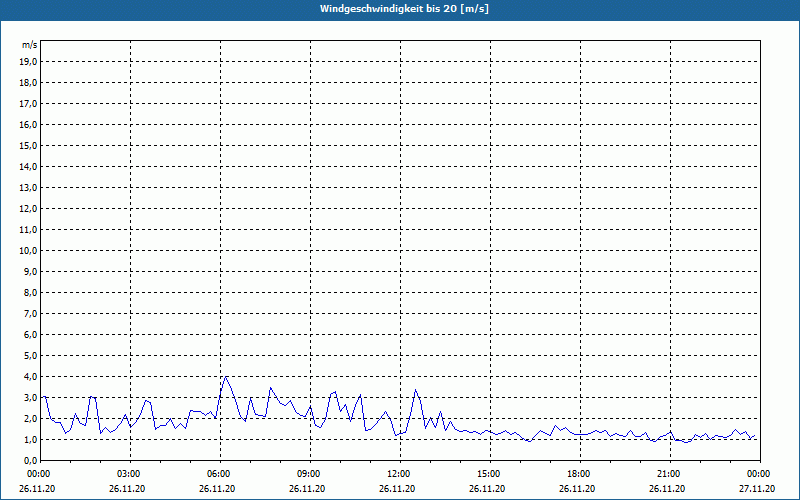Click the chart title "Windgeschwindigkeit bis 20 [m/s]"
Image resolution: width=800 pixels, height=500 pixels.
(x=405, y=9)
